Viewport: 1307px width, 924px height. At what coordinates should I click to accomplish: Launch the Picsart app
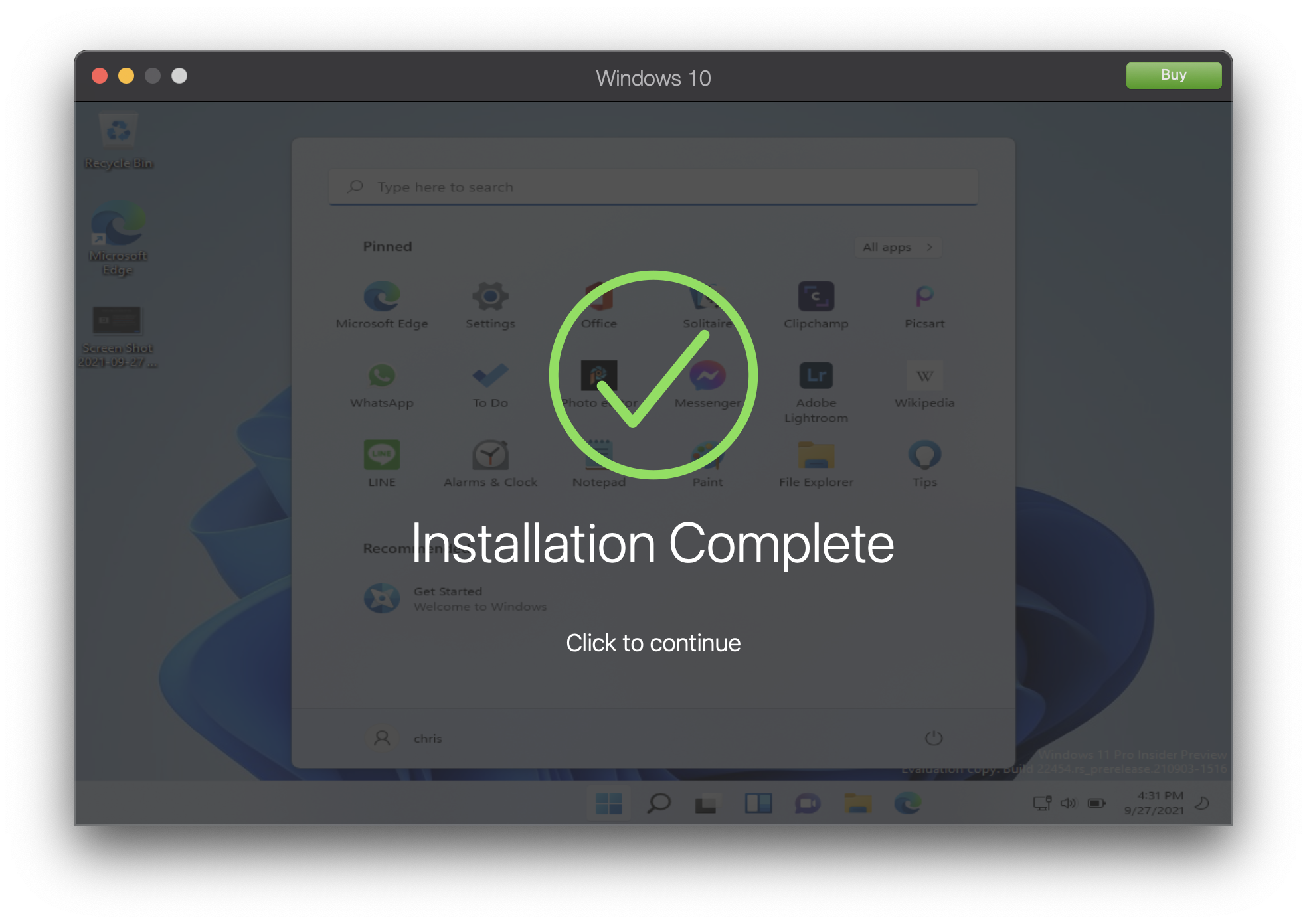coord(924,305)
